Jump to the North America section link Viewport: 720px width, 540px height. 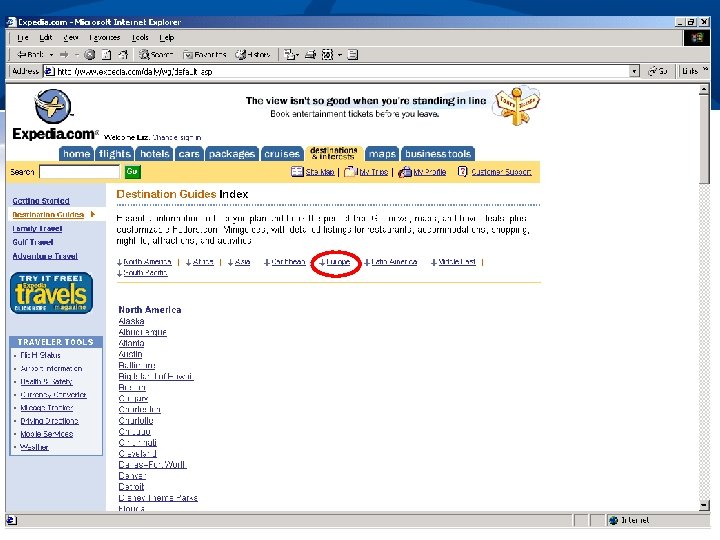point(147,262)
